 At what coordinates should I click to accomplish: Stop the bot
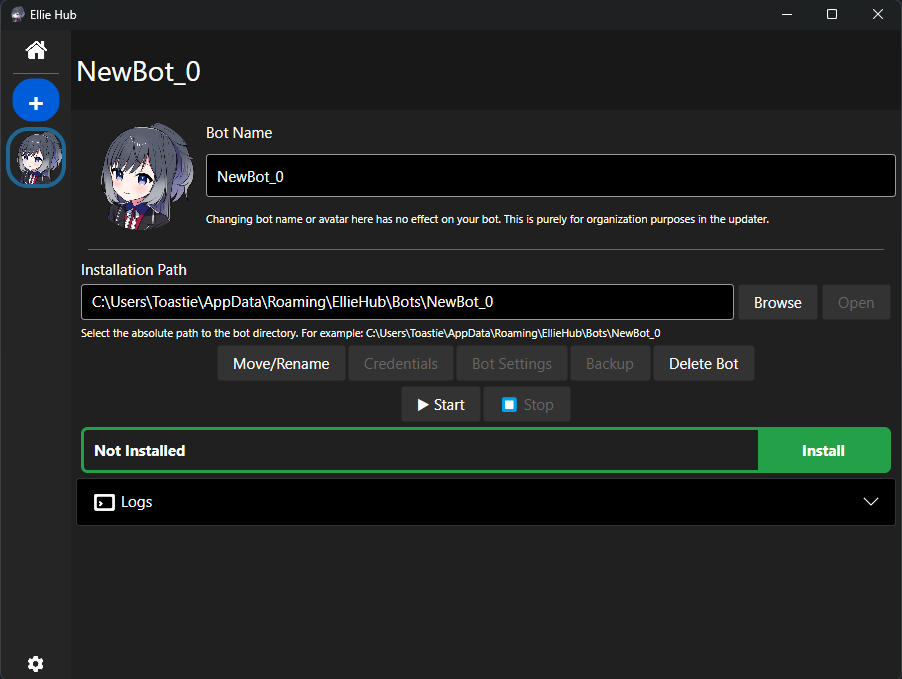coord(527,405)
